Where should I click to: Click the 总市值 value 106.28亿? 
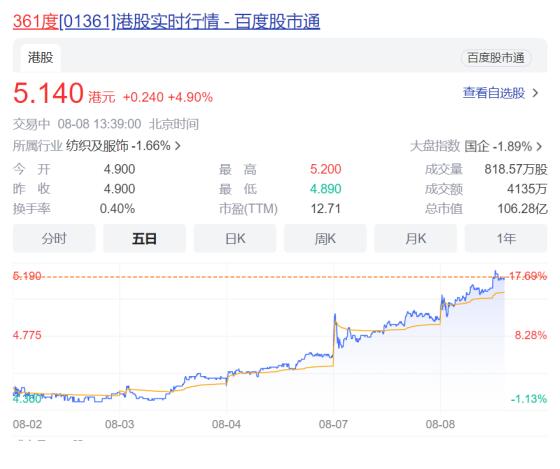[x=522, y=208]
